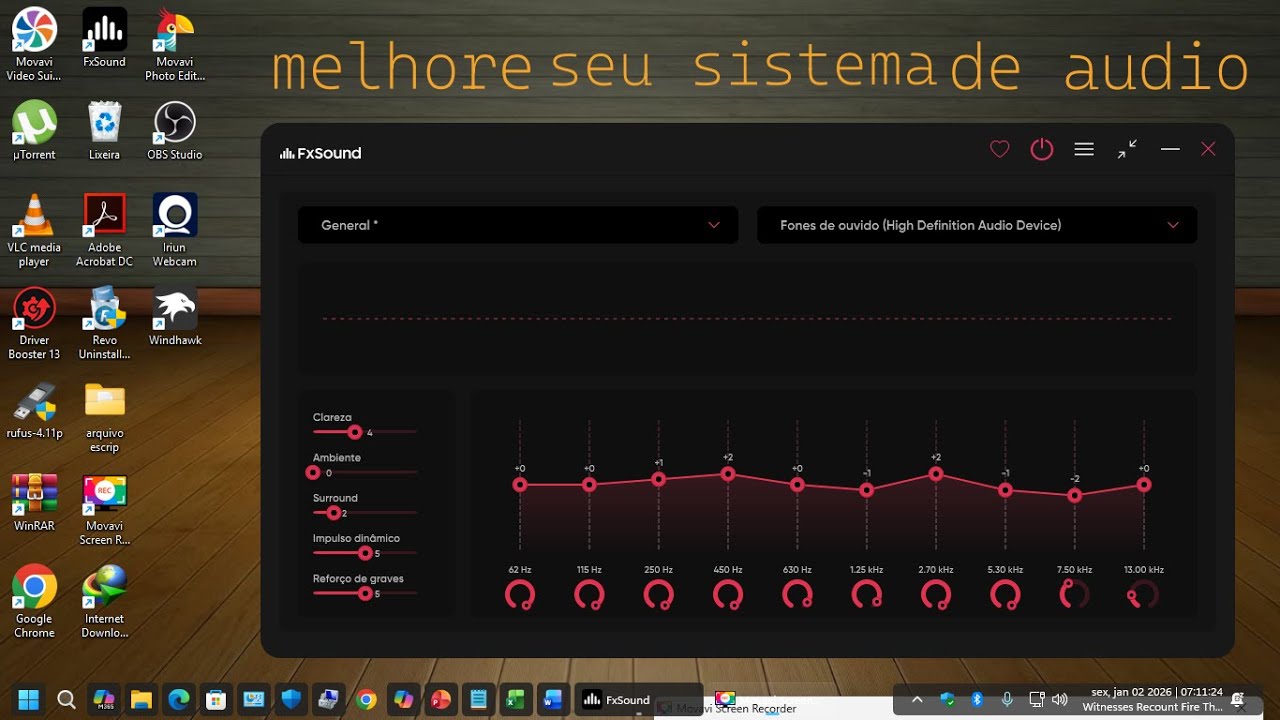Click the Reforço de graves slider handle
The height and width of the screenshot is (720, 1280).
(365, 593)
